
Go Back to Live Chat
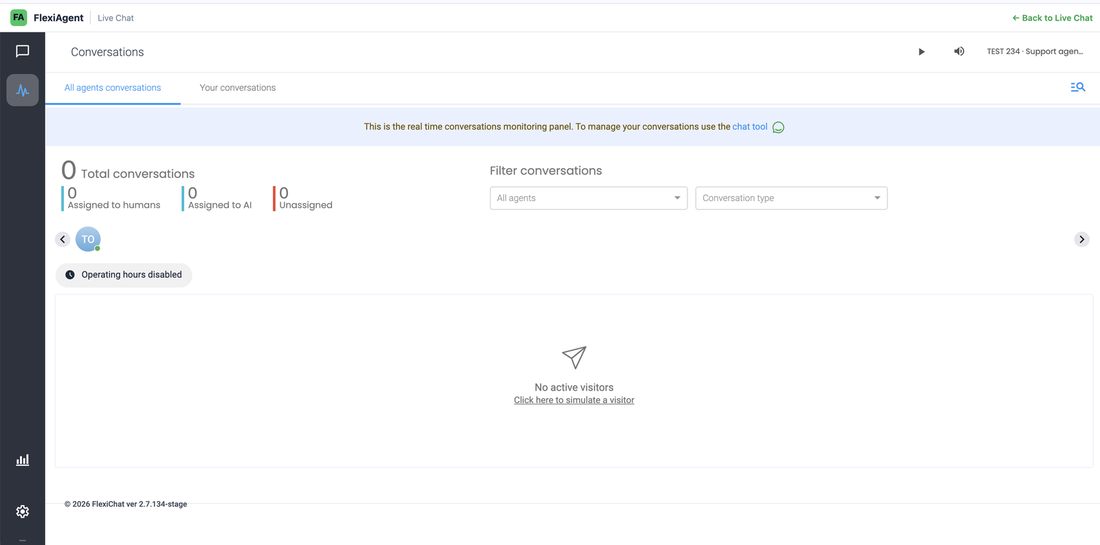click(x=1052, y=18)
